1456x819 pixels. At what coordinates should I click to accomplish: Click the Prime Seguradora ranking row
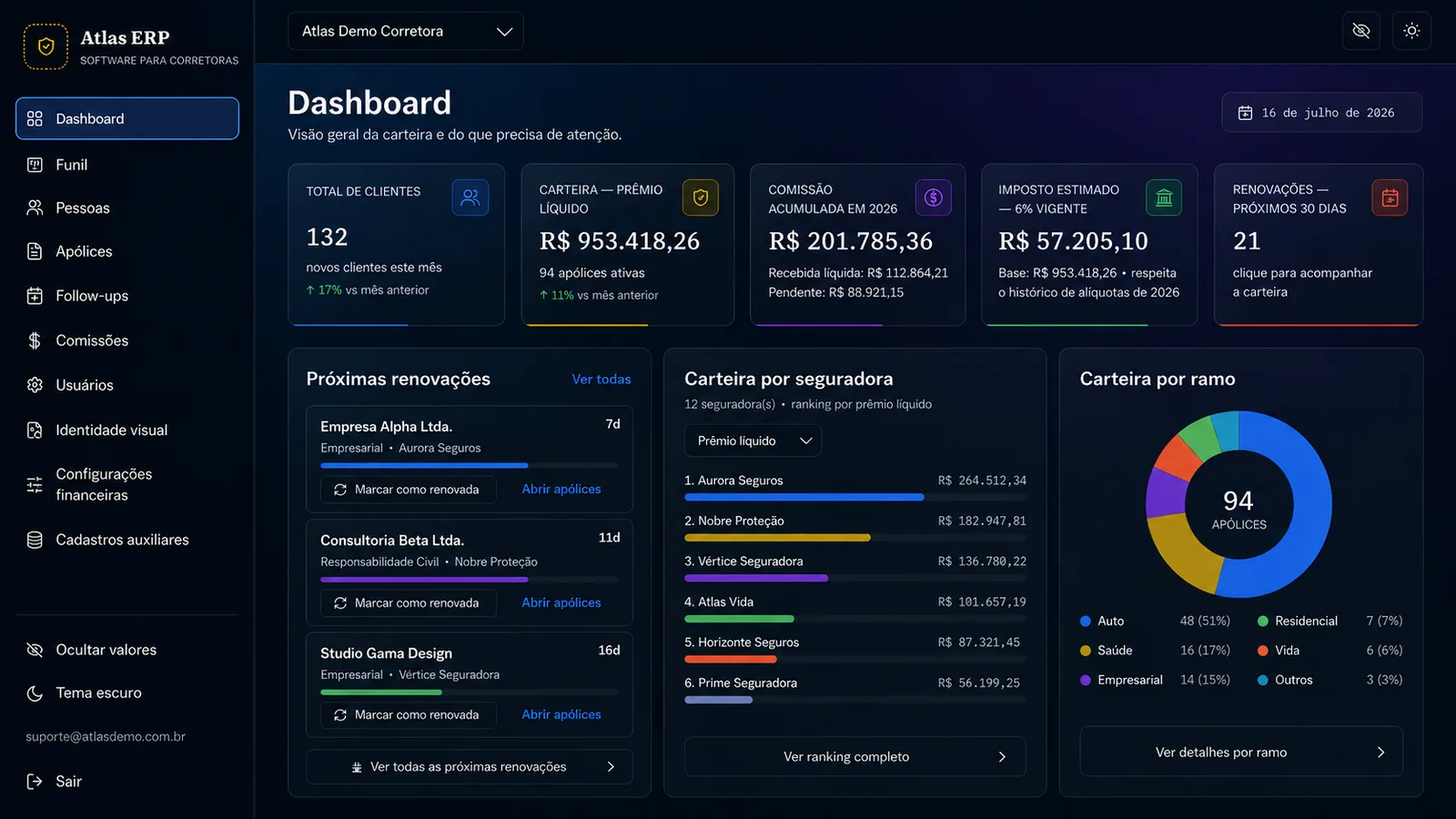pos(855,691)
